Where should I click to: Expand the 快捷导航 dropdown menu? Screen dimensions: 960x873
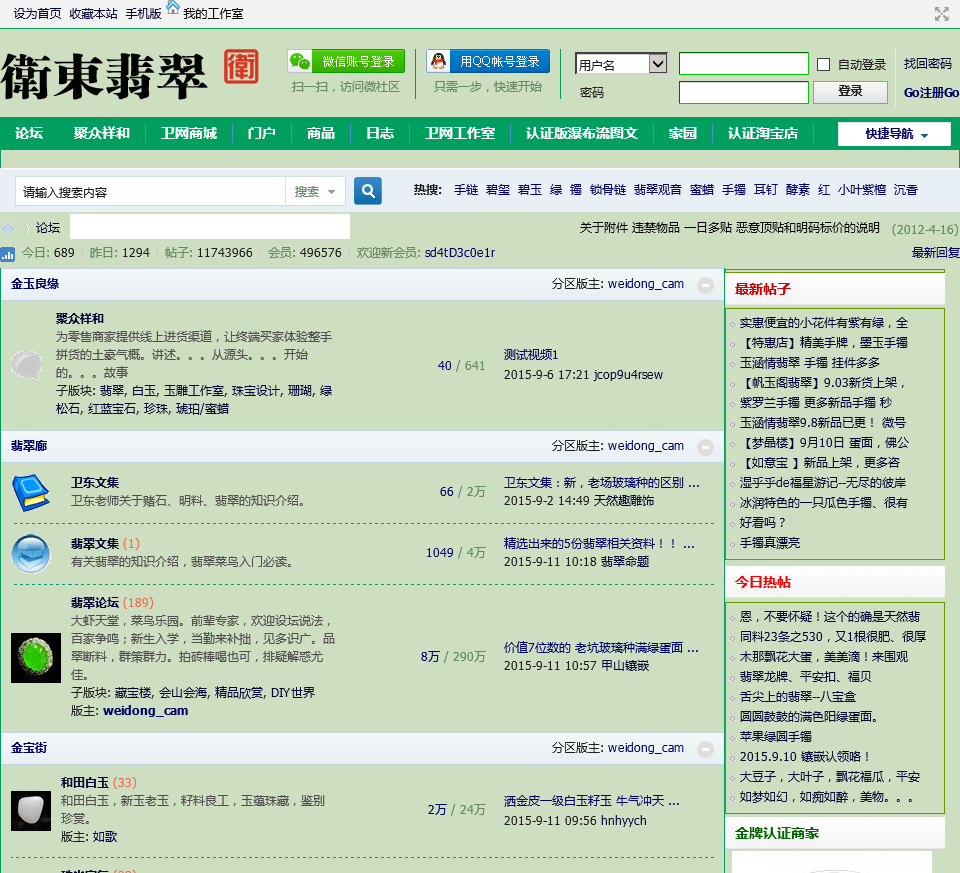(x=894, y=134)
